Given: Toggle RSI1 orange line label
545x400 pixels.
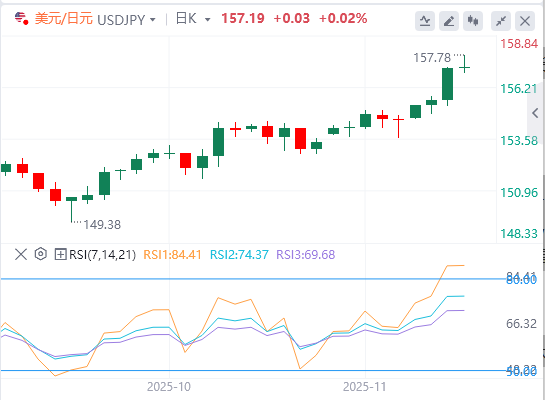Looking at the screenshot, I should (172, 255).
